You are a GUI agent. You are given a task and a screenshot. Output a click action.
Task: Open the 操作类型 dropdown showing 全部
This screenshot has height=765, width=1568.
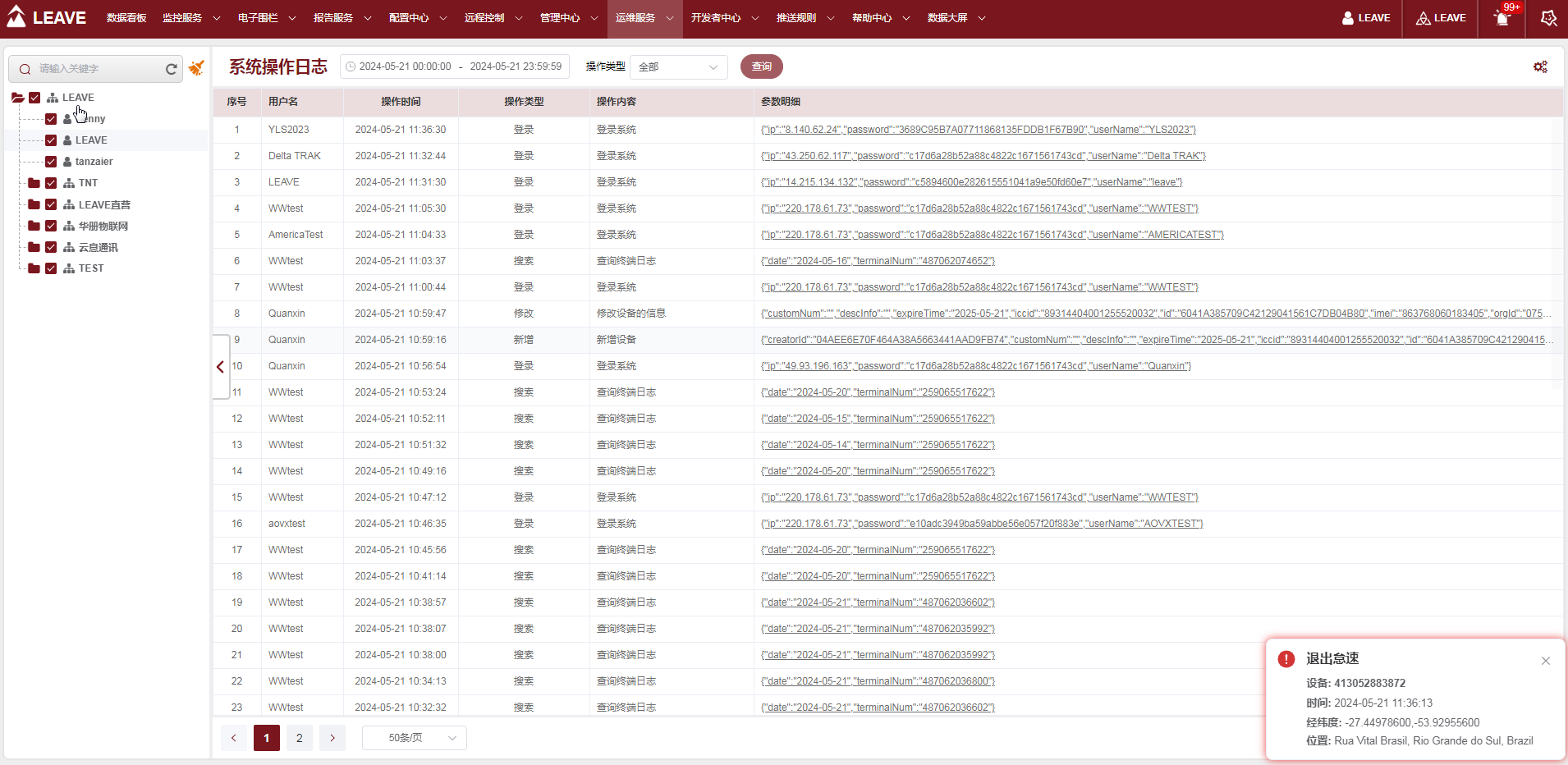coord(678,67)
